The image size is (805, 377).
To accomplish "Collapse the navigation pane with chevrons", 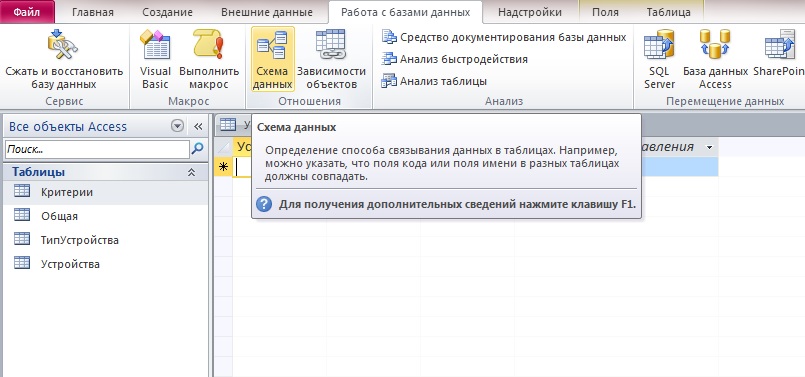I will point(198,126).
